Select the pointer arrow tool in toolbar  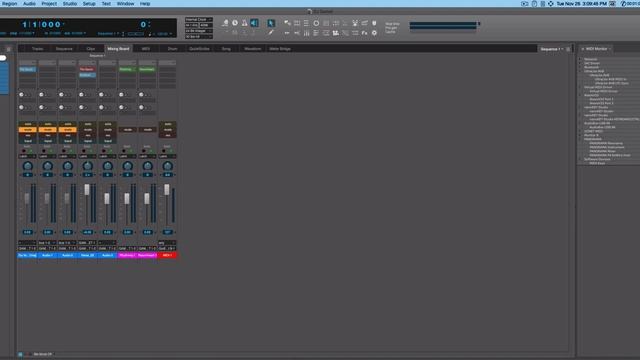(271, 23)
